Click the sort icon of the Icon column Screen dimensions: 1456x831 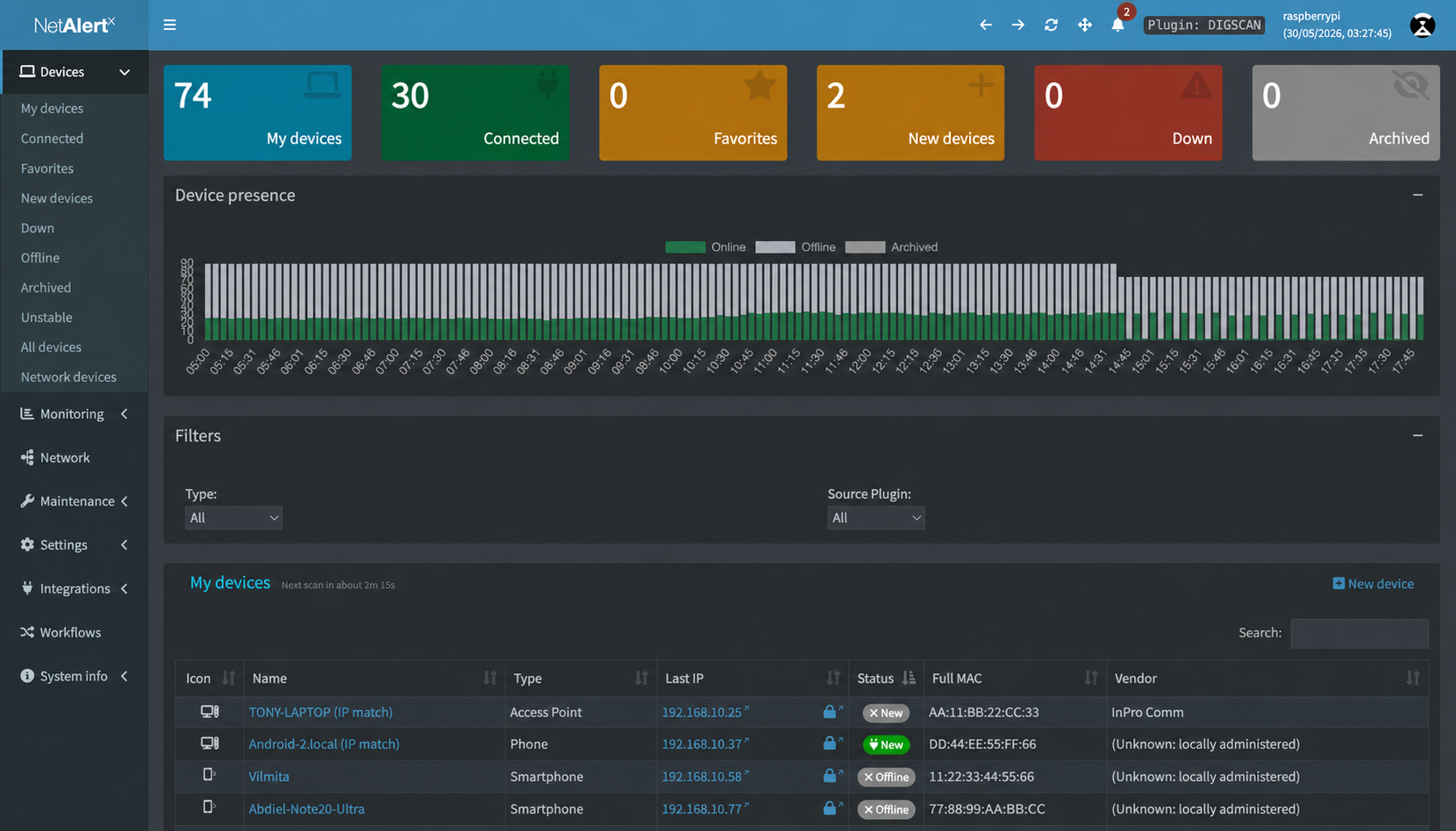coord(229,678)
